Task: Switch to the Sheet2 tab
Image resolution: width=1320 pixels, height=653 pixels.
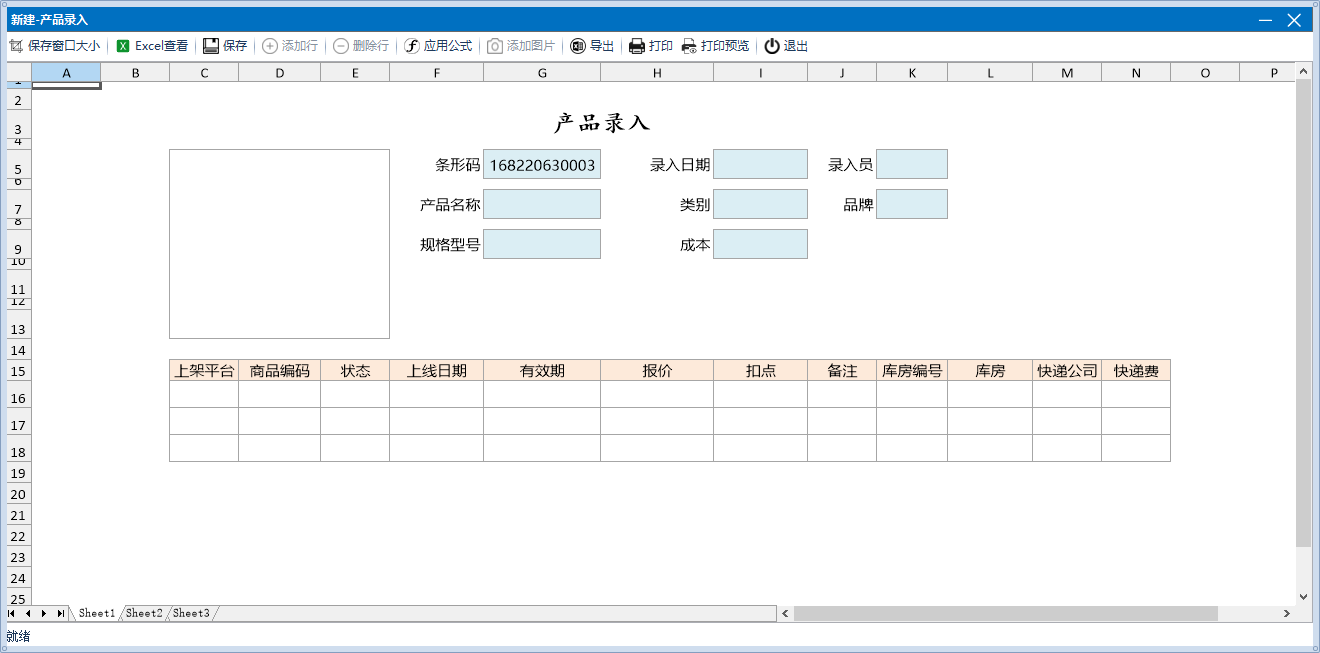Action: [144, 613]
